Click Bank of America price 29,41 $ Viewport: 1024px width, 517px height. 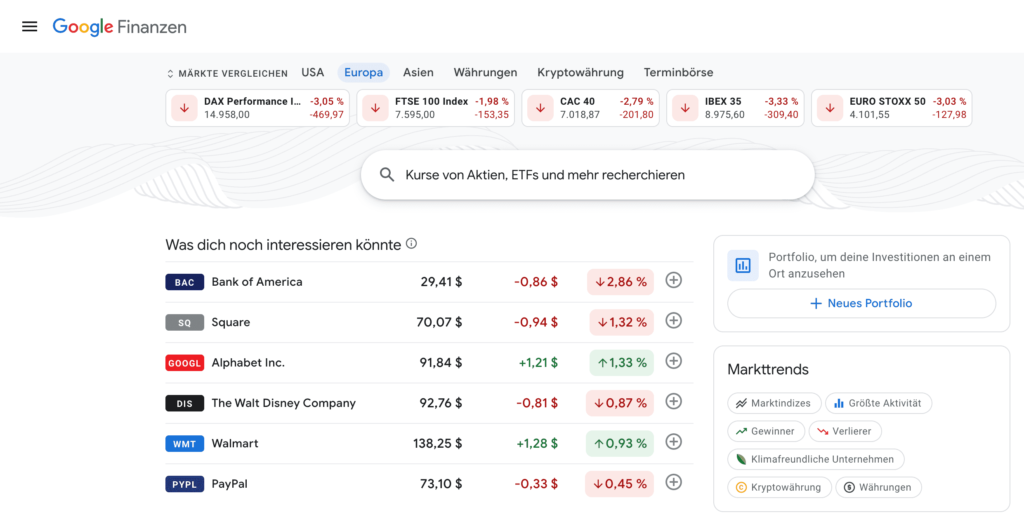tap(441, 282)
